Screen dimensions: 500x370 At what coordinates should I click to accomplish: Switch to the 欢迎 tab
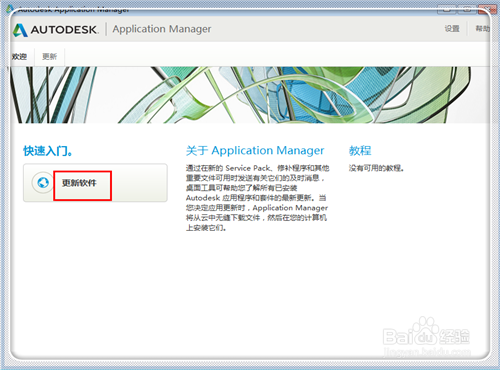[x=19, y=57]
